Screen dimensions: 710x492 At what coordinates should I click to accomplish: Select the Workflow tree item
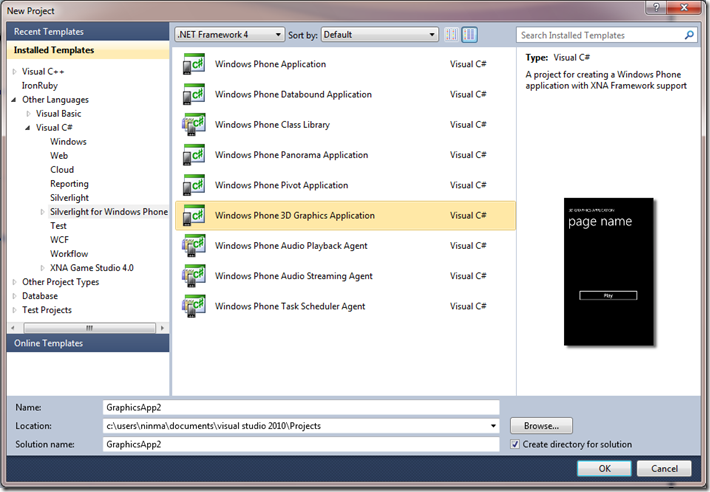[x=69, y=254]
